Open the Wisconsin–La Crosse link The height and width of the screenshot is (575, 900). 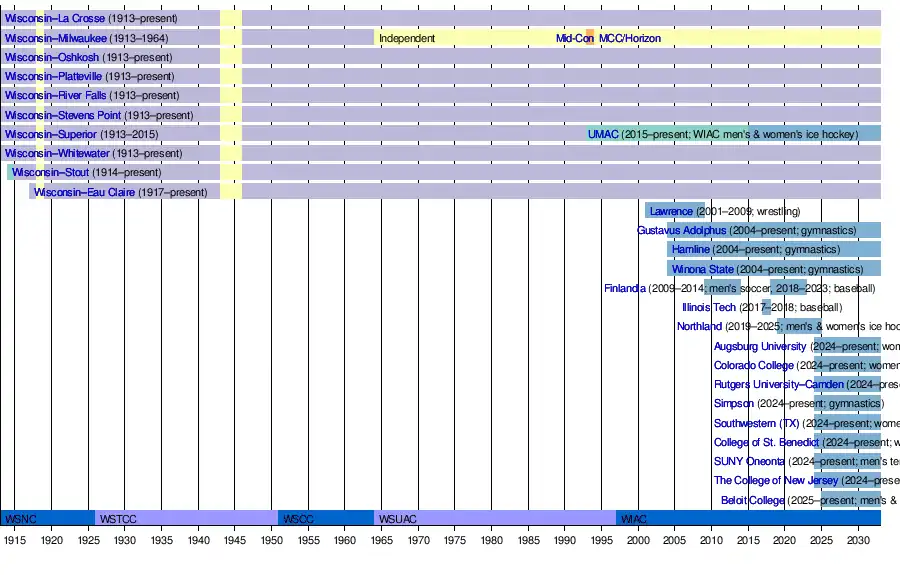tap(54, 19)
